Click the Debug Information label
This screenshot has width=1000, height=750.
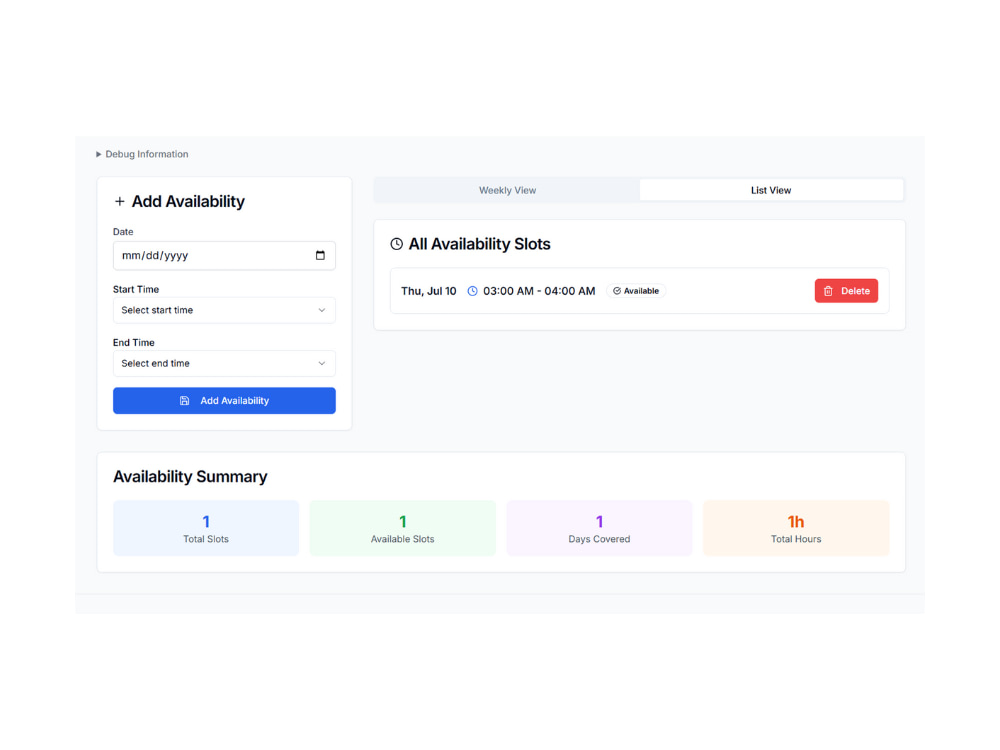[147, 154]
